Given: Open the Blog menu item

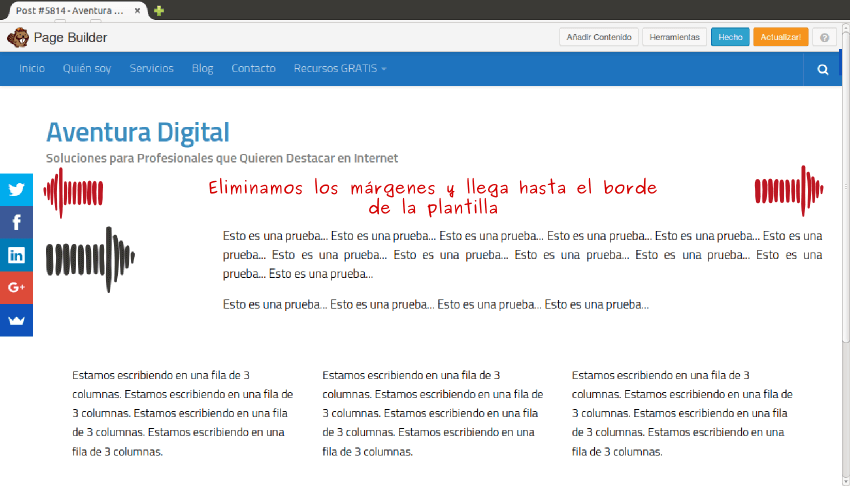Looking at the screenshot, I should (202, 69).
